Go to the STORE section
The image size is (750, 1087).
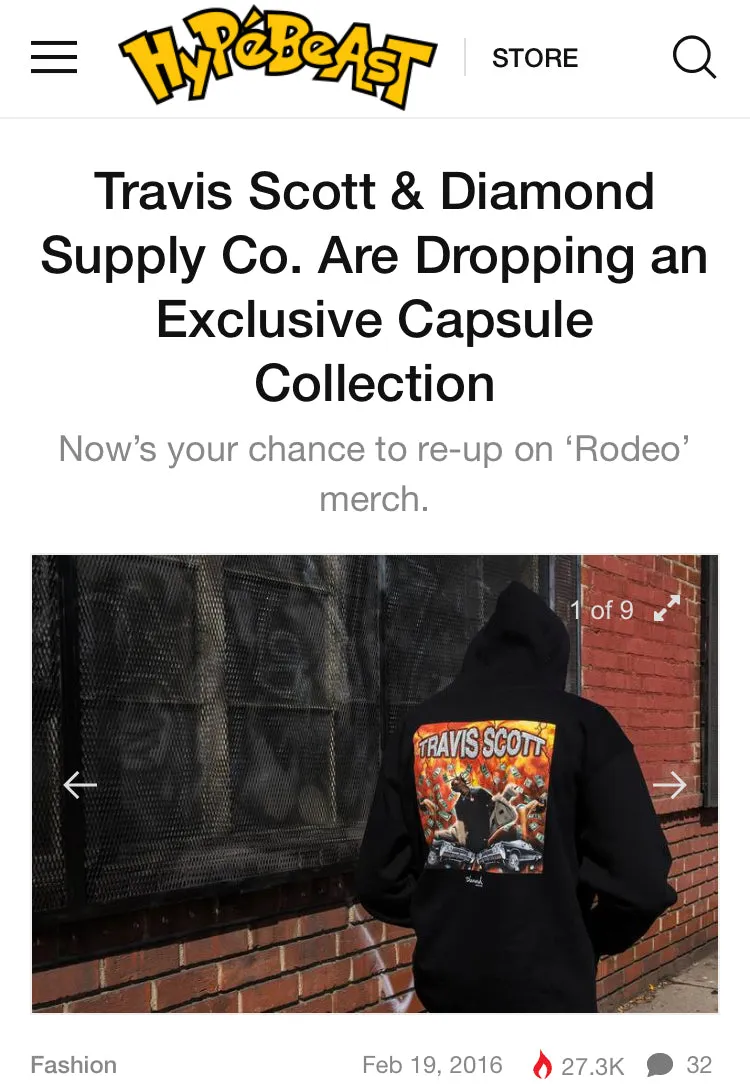tap(535, 58)
